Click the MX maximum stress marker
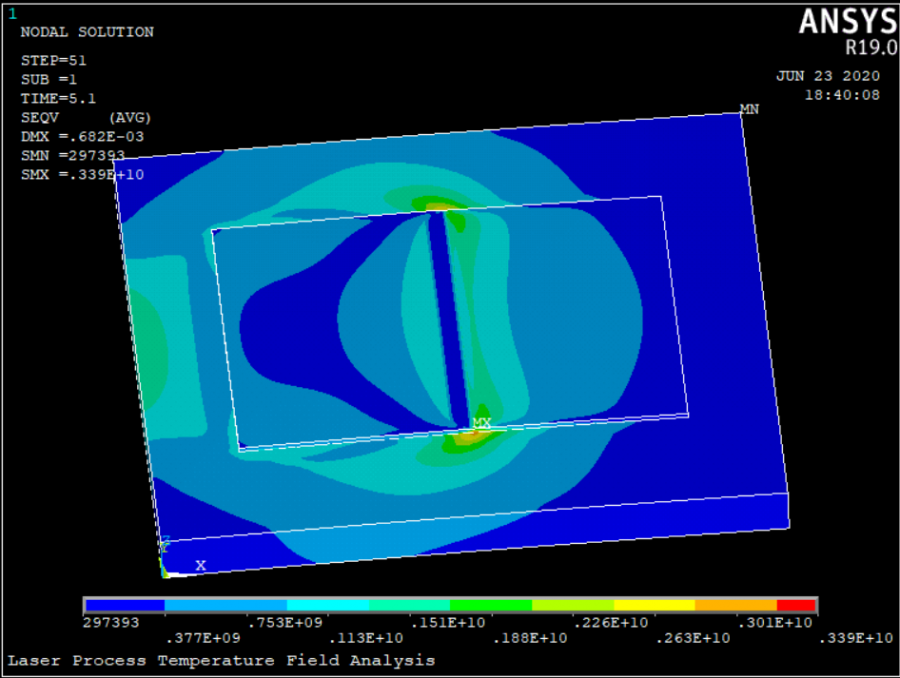 tap(481, 423)
